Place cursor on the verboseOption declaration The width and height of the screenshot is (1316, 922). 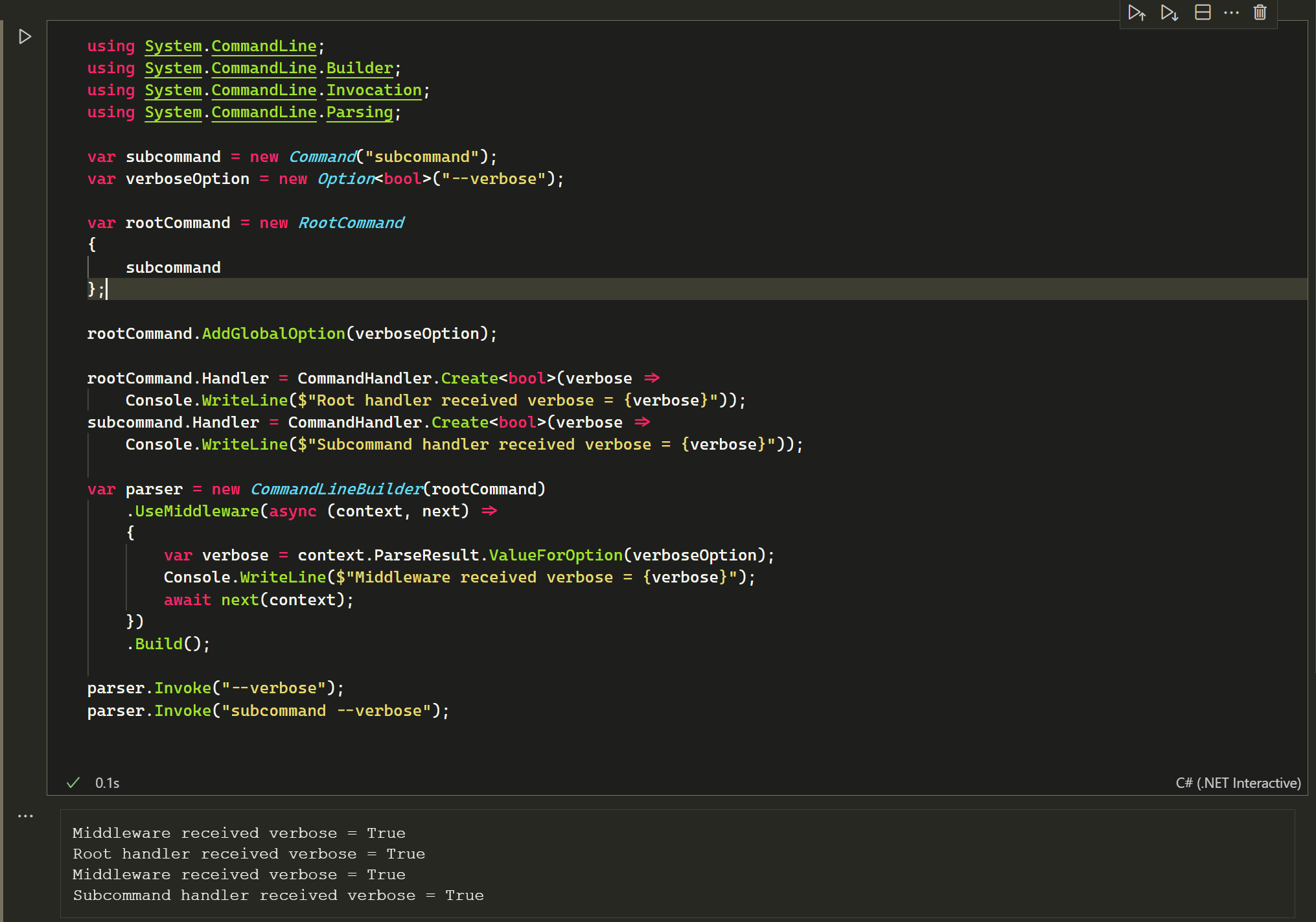(x=187, y=179)
